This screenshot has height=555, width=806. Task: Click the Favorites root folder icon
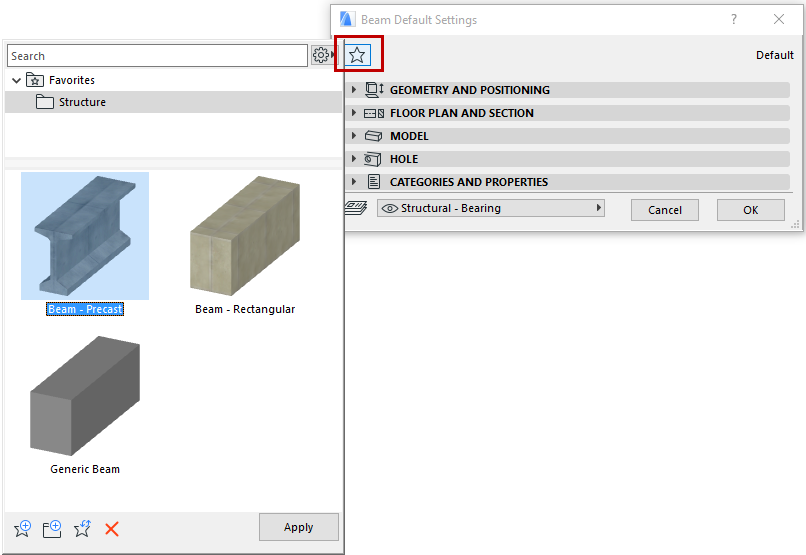coord(35,80)
